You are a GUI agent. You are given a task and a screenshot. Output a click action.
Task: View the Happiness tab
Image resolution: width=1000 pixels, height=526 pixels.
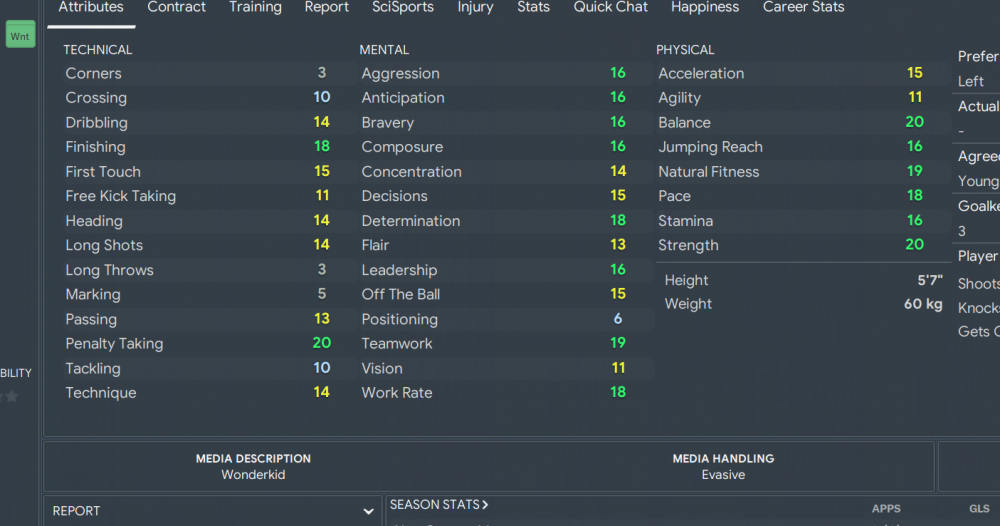pyautogui.click(x=705, y=8)
